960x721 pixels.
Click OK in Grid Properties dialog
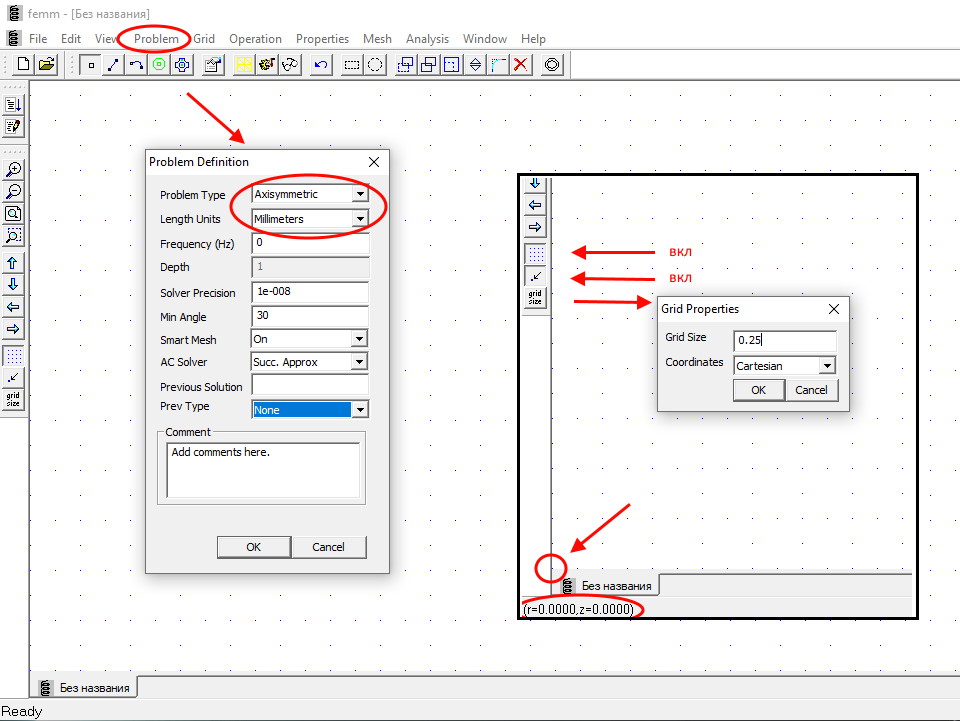tap(759, 390)
